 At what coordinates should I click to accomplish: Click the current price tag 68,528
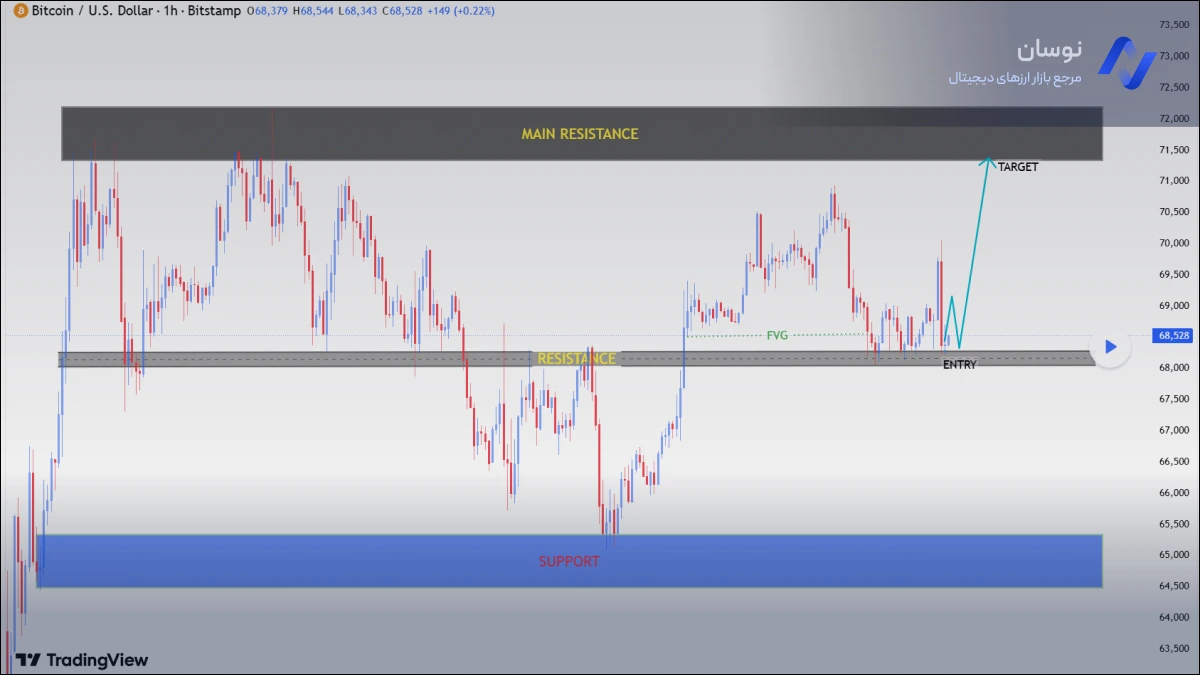[x=1173, y=336]
